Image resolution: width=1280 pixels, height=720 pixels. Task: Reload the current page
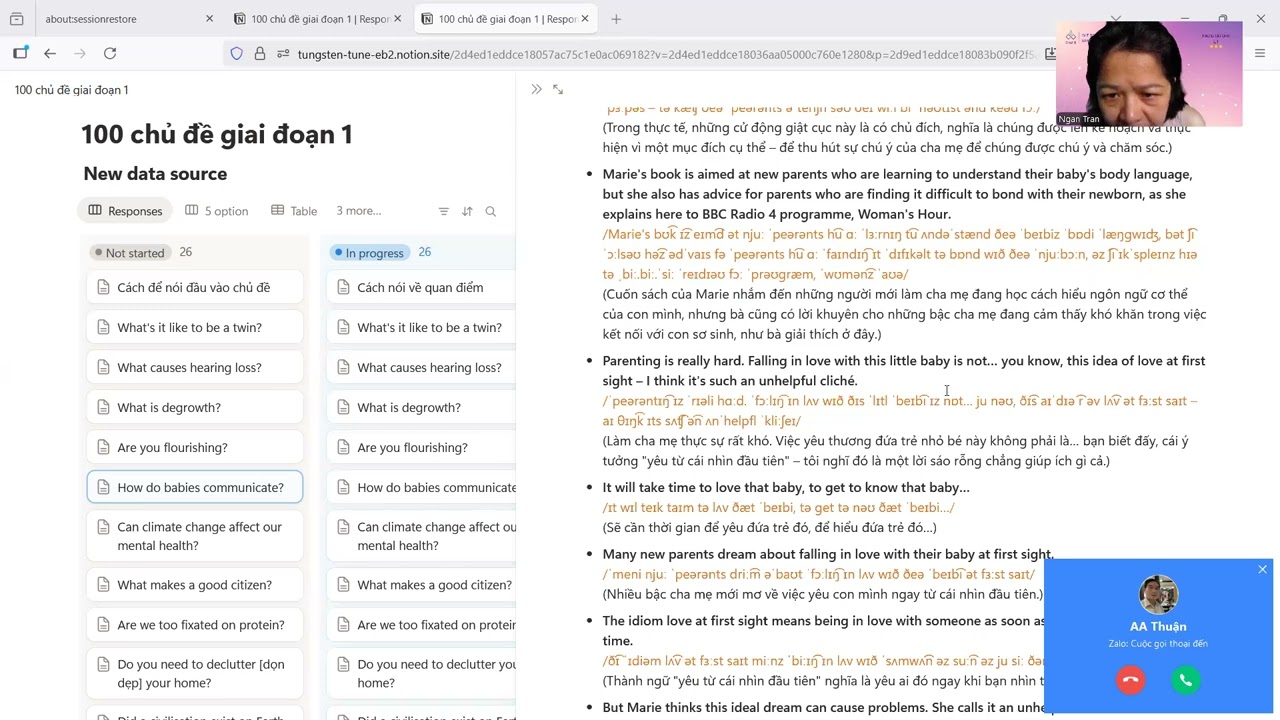tap(110, 53)
